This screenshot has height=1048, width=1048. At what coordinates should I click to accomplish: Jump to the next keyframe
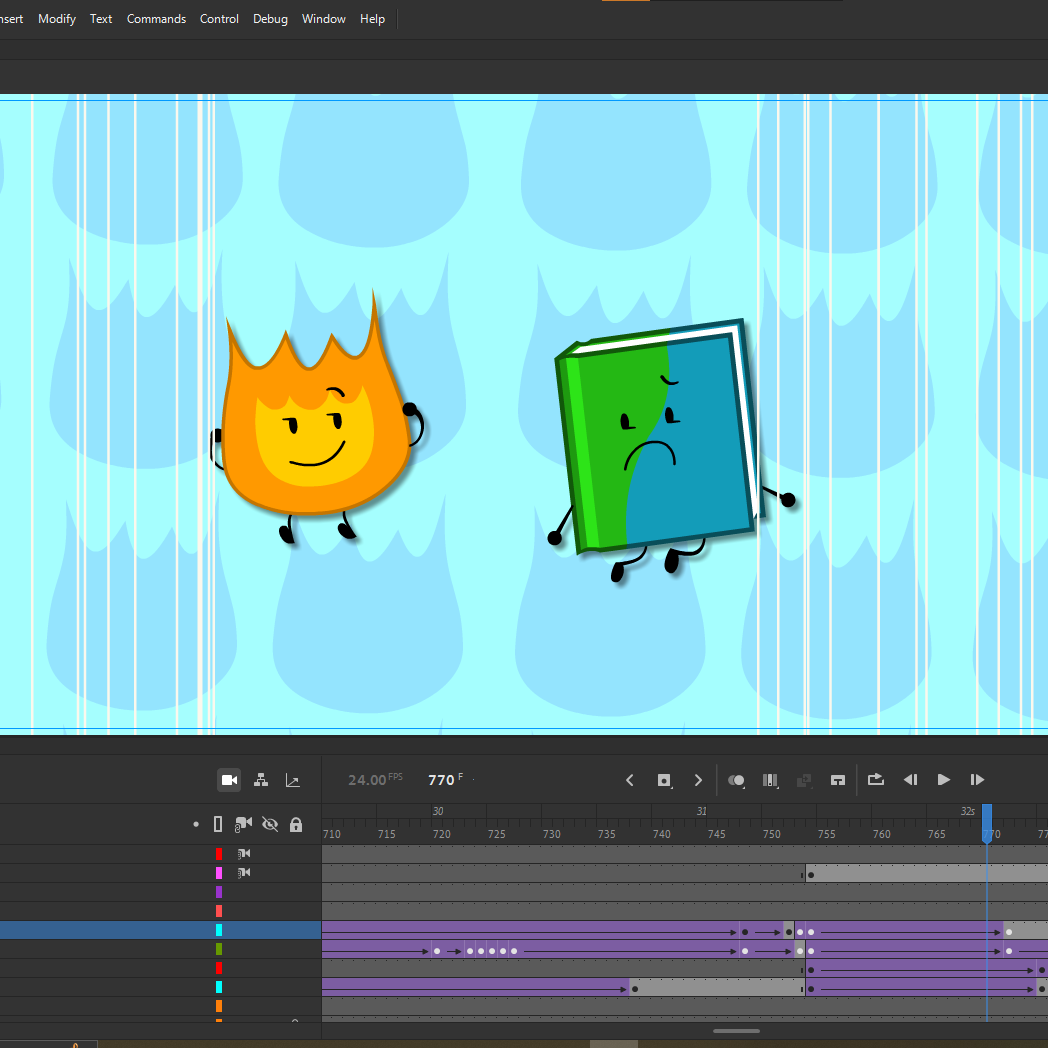click(x=698, y=780)
